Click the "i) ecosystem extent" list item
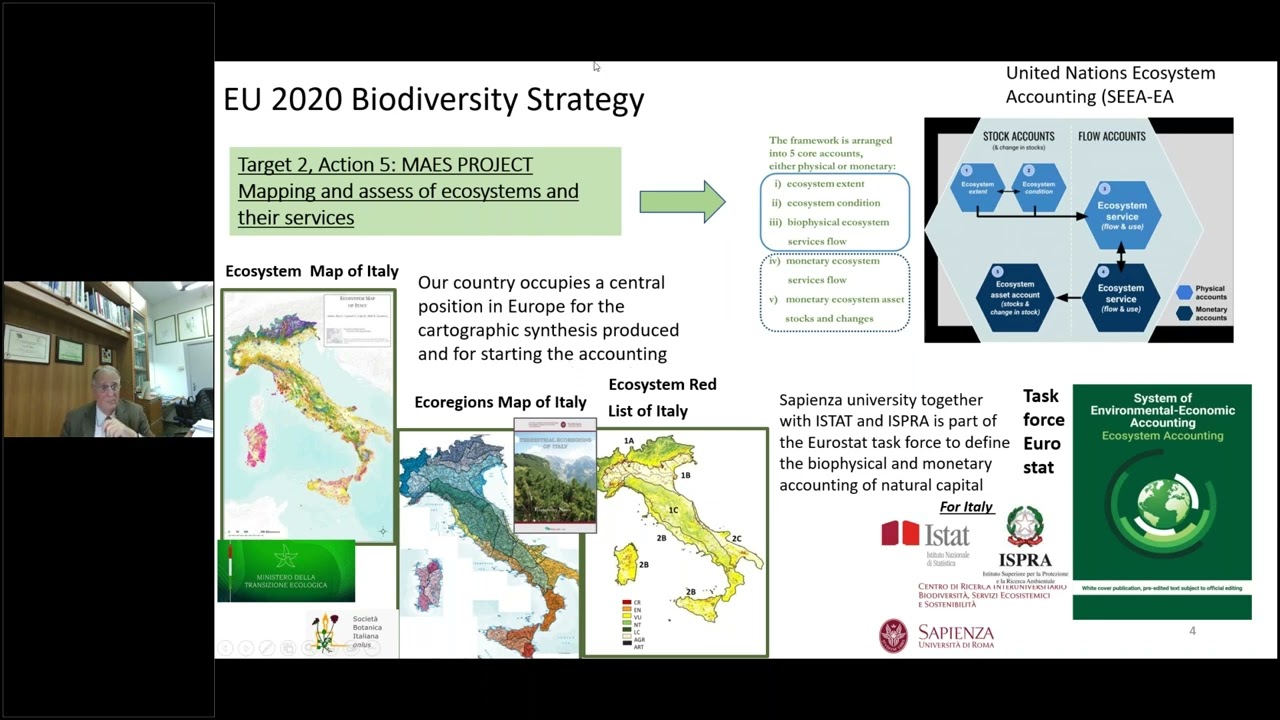This screenshot has width=1280, height=720. [819, 184]
